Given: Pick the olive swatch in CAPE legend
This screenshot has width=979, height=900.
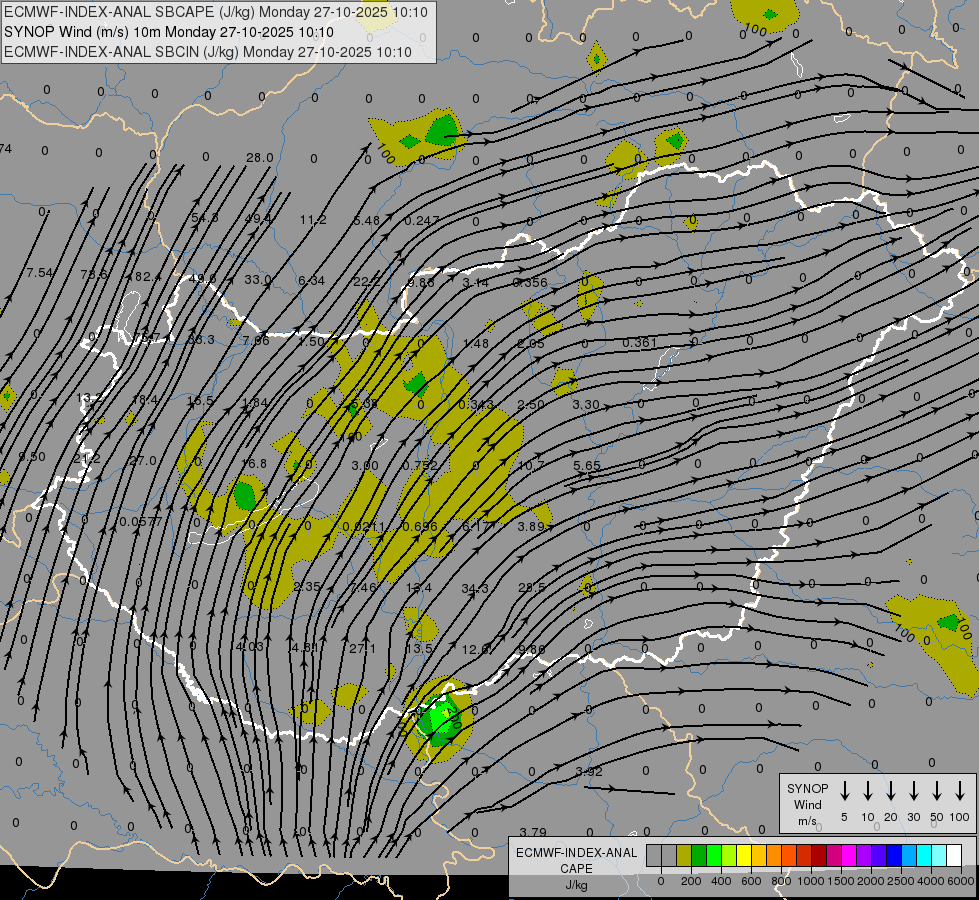Looking at the screenshot, I should (684, 855).
